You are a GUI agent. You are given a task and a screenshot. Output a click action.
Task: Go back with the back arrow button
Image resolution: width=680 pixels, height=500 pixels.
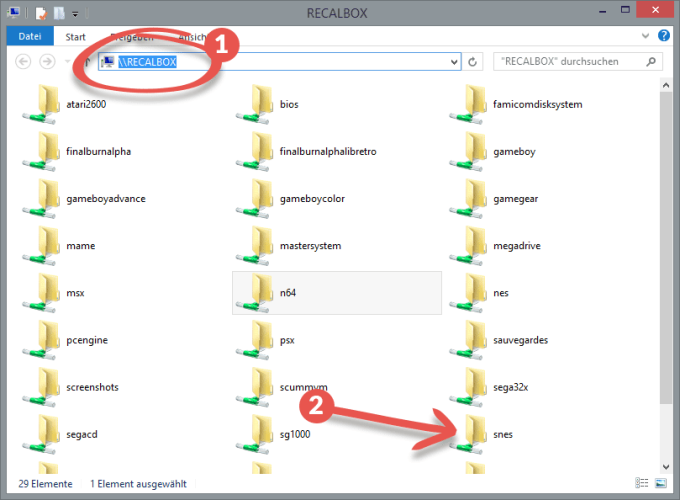tap(23, 62)
